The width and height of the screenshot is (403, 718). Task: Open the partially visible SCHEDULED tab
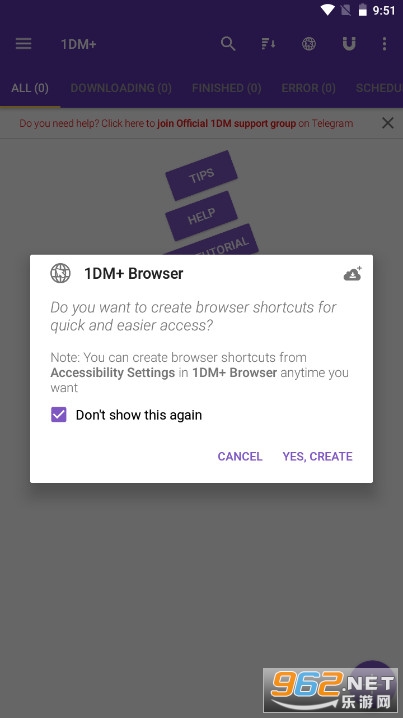point(379,88)
